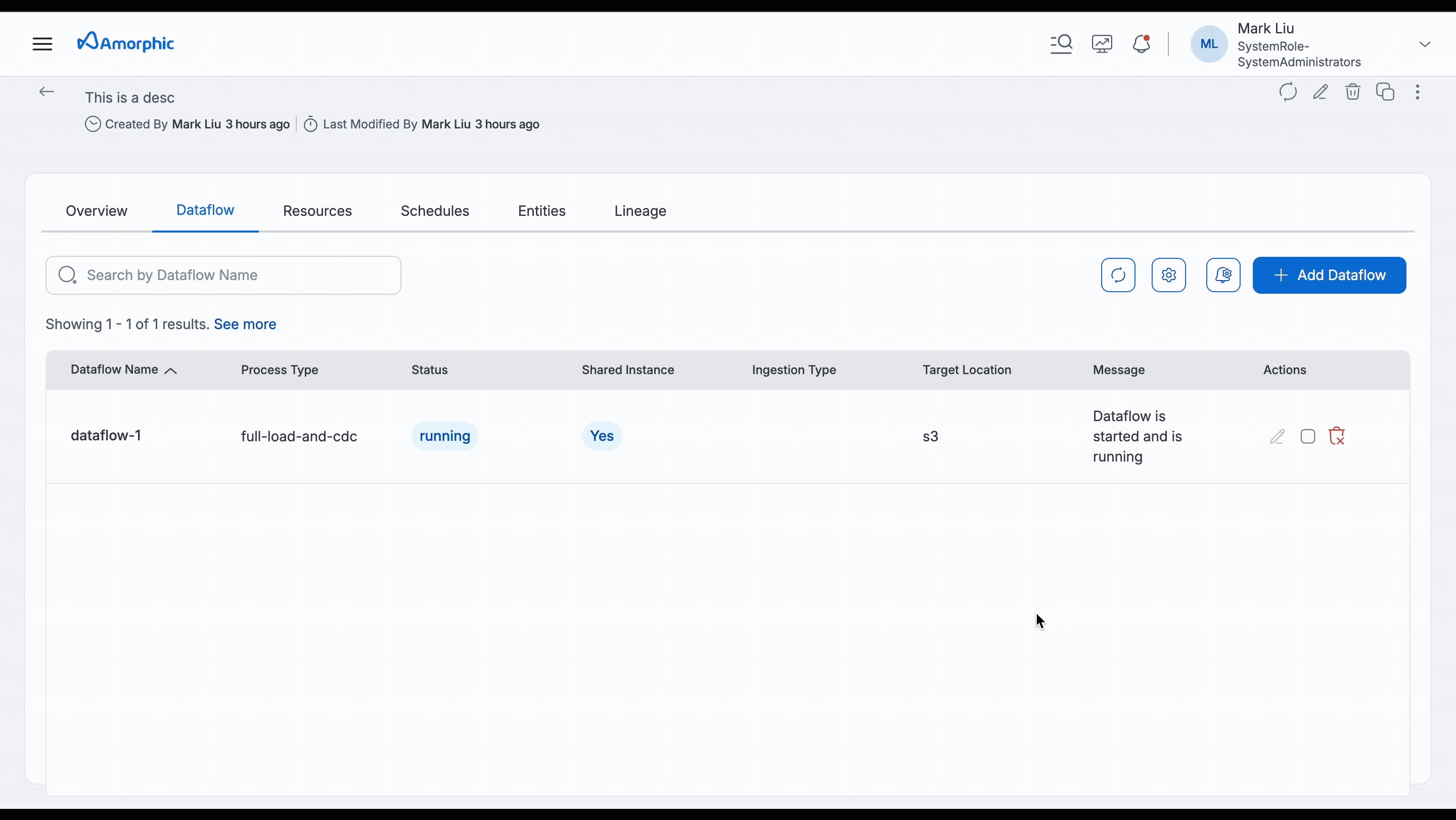
Task: Refresh the connection details
Action: [x=1288, y=92]
